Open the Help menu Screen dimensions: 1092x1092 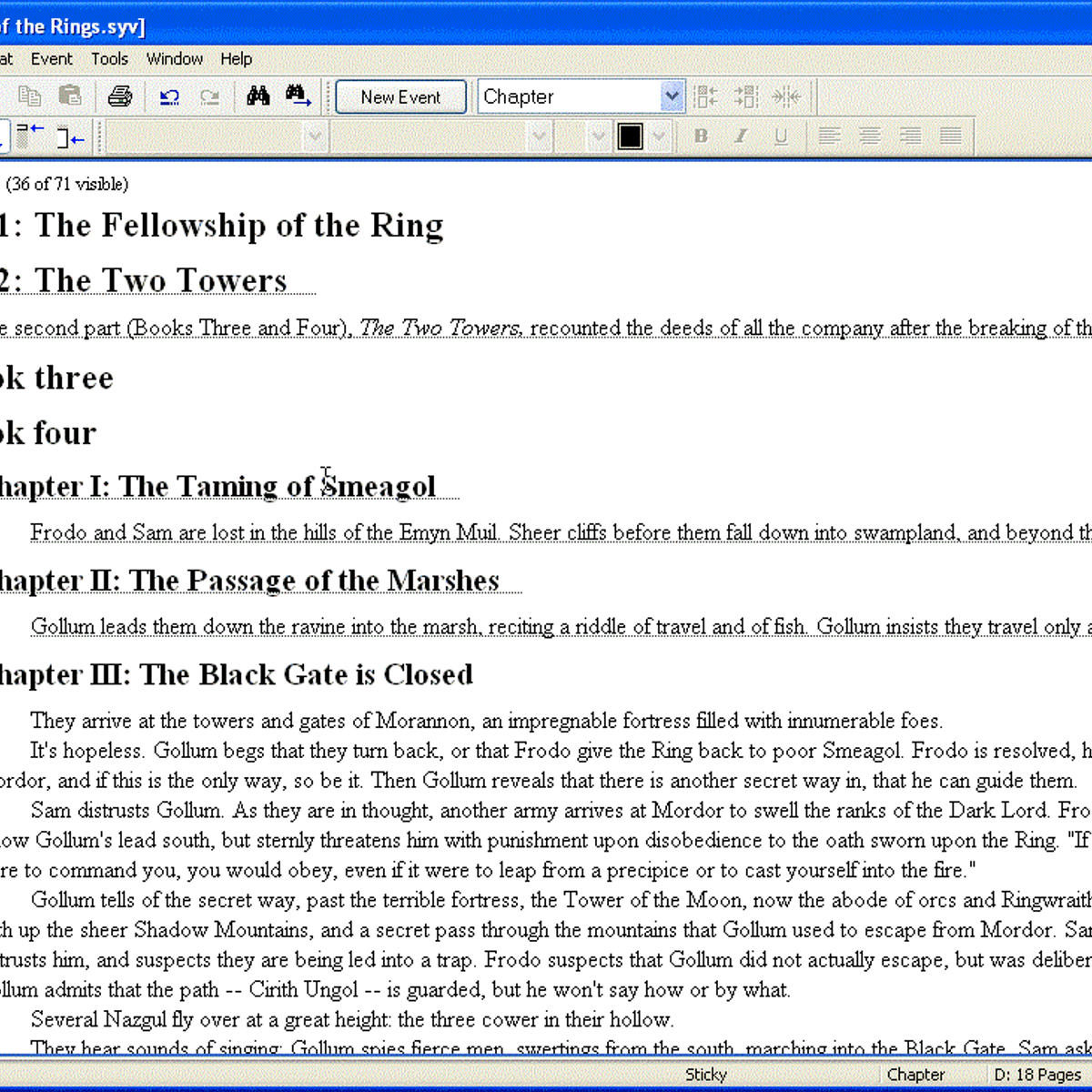tap(237, 59)
